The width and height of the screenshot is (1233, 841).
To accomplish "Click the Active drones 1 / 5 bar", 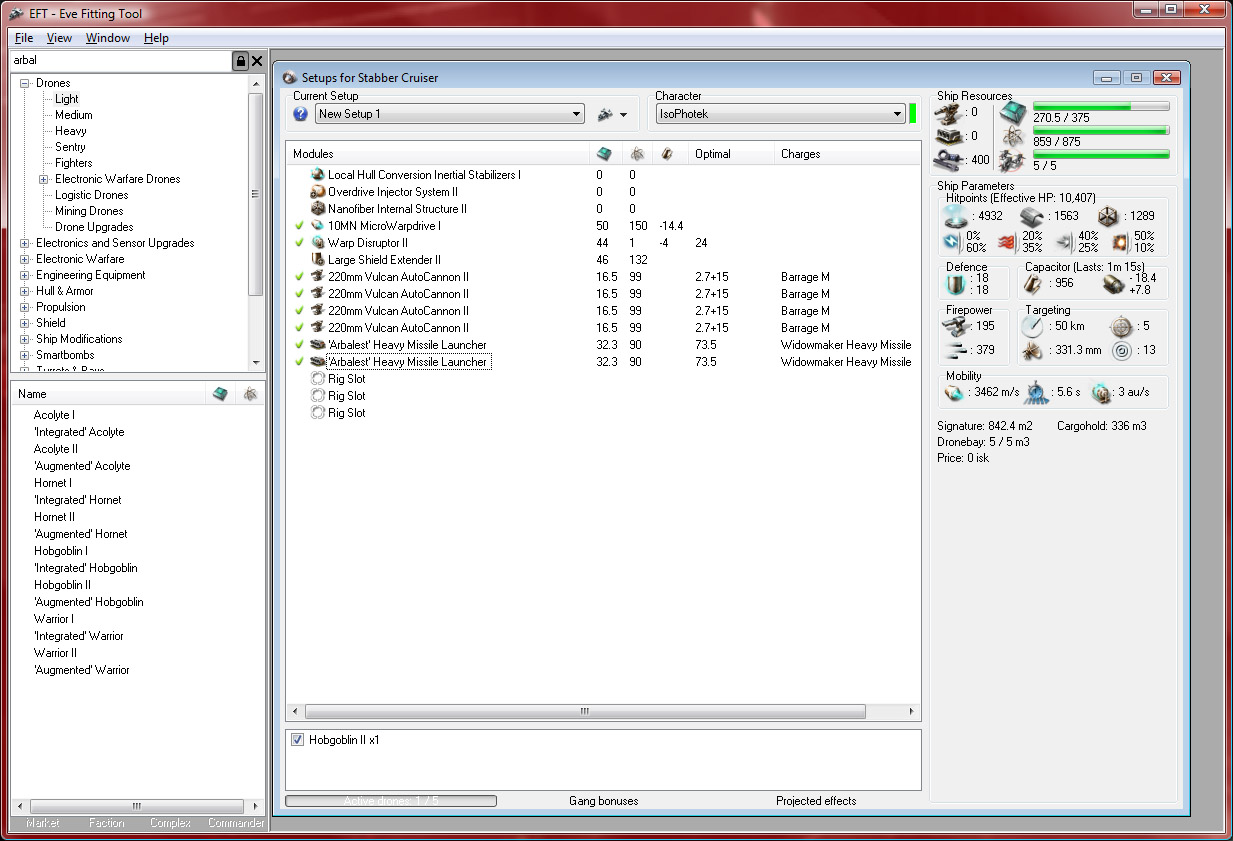I will click(x=391, y=801).
